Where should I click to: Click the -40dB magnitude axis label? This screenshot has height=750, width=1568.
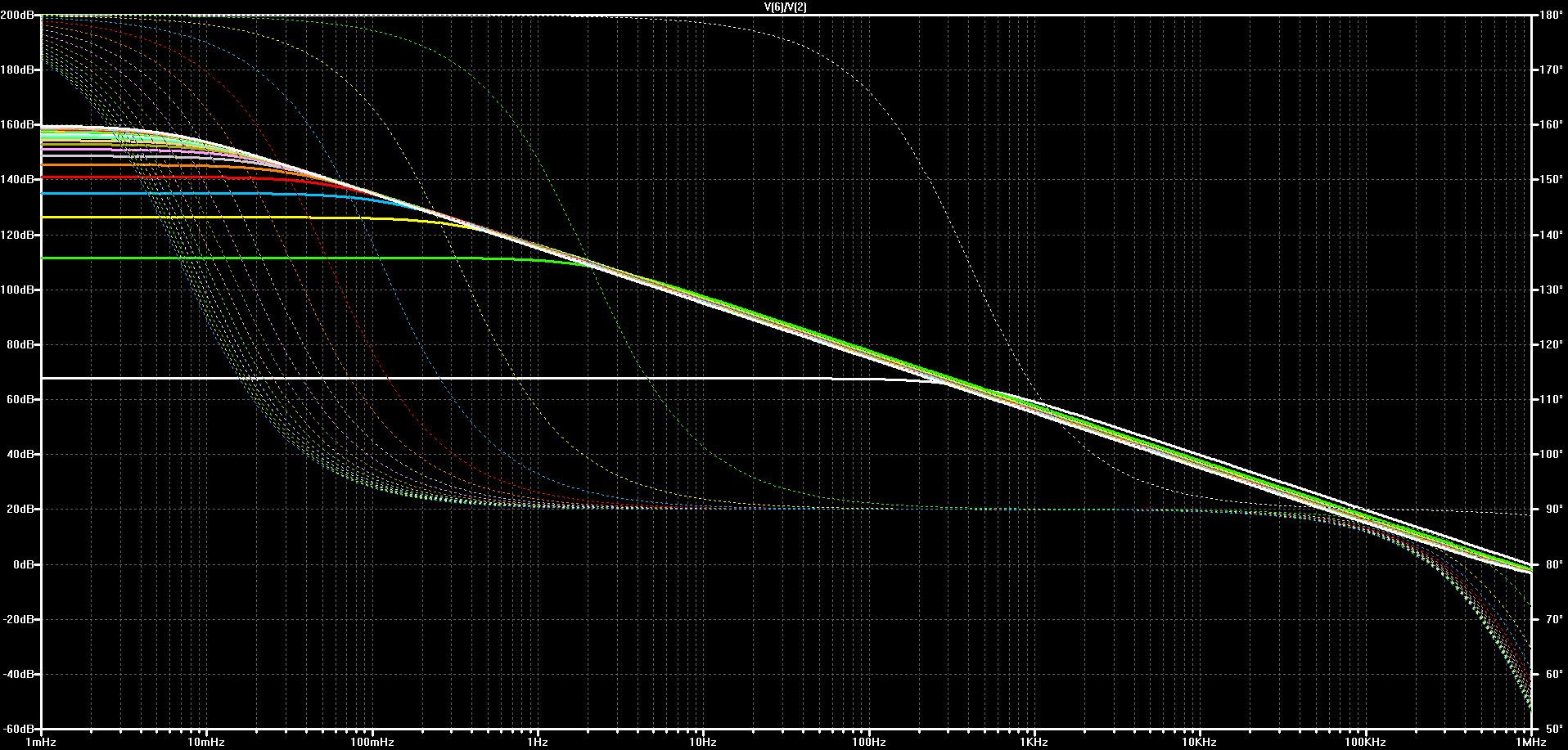tap(19, 674)
